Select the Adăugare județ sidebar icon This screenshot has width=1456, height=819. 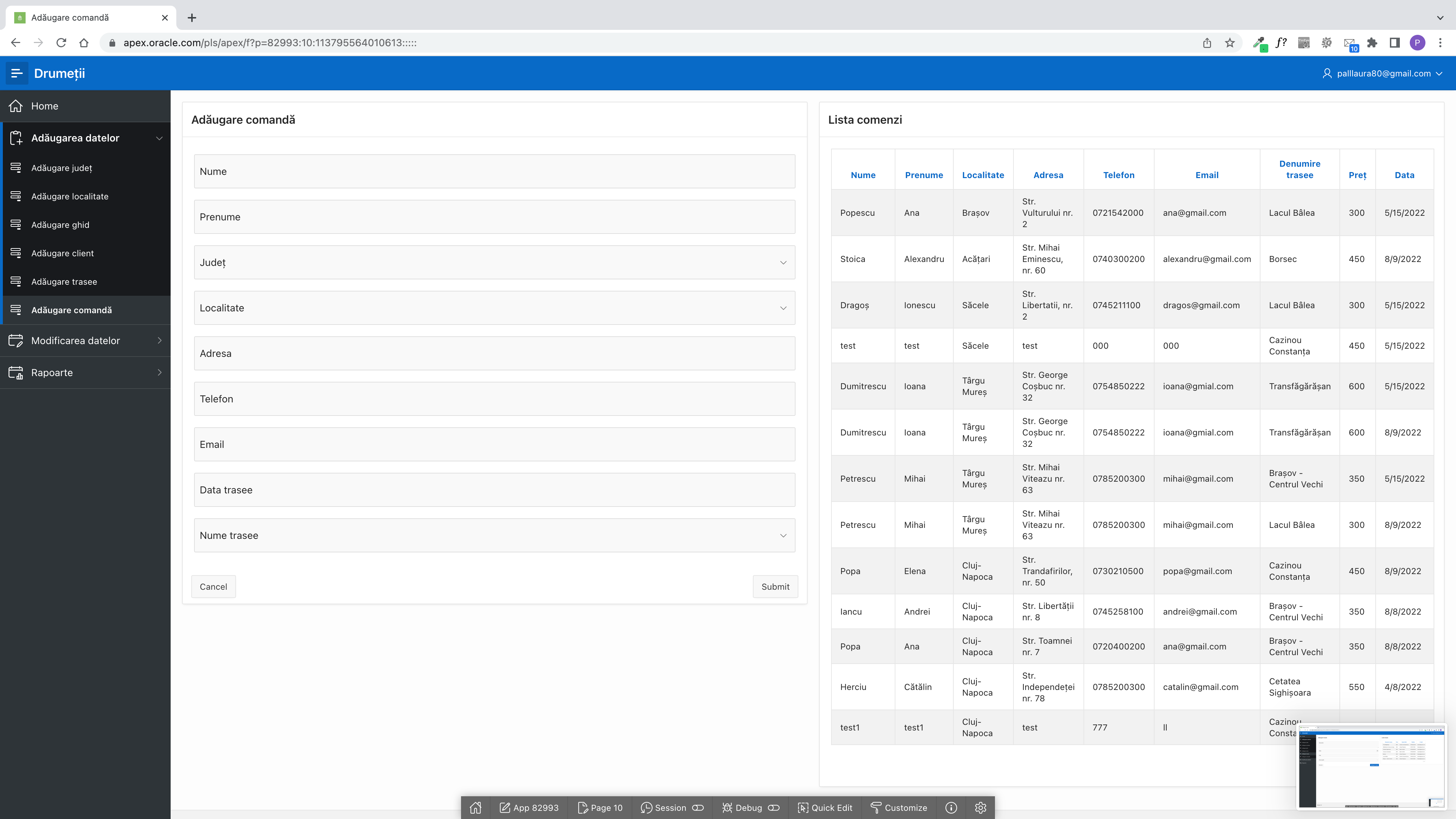[x=16, y=168]
